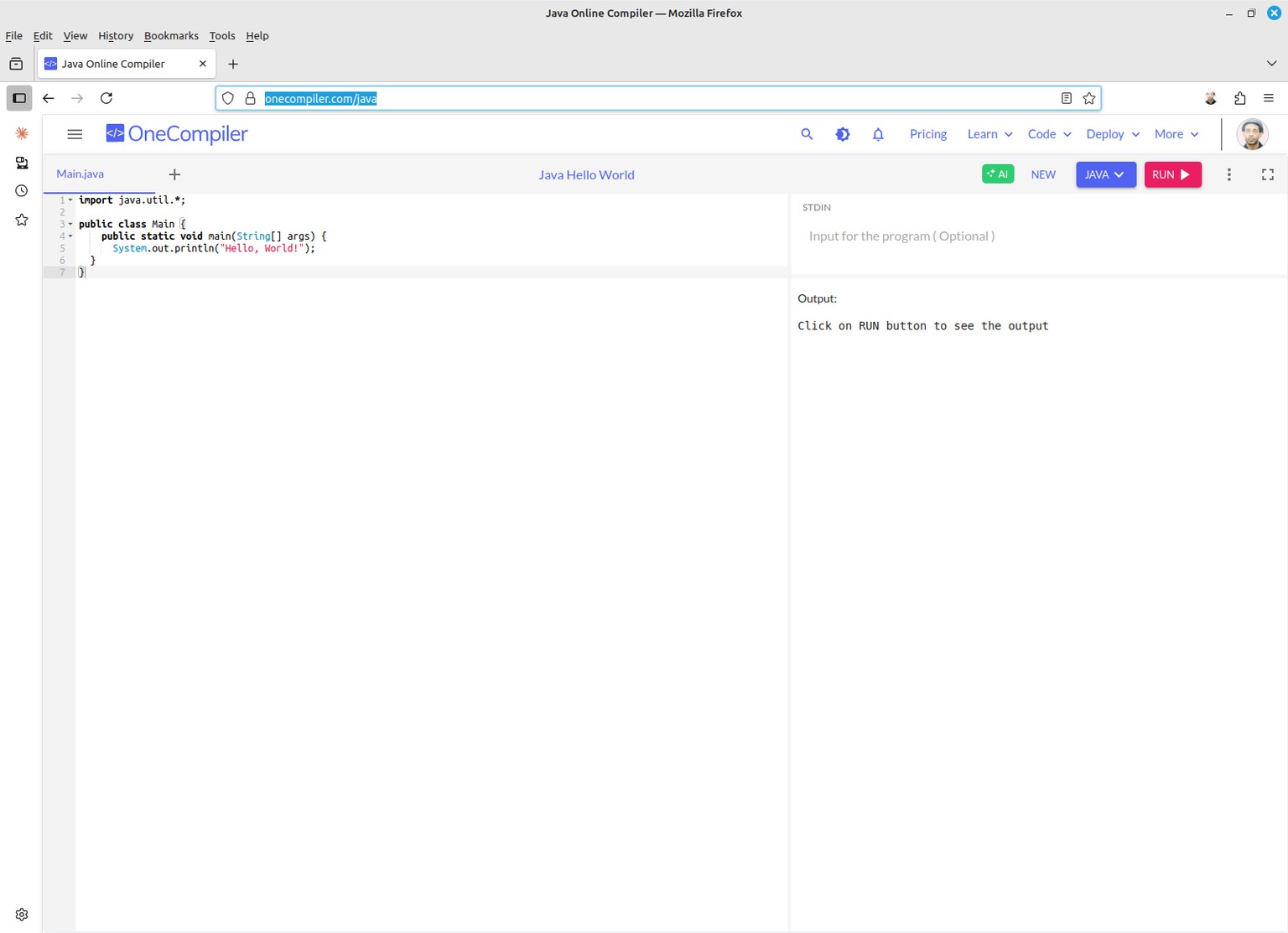The image size is (1288, 933).
Task: Open the Help menu
Action: [x=257, y=36]
